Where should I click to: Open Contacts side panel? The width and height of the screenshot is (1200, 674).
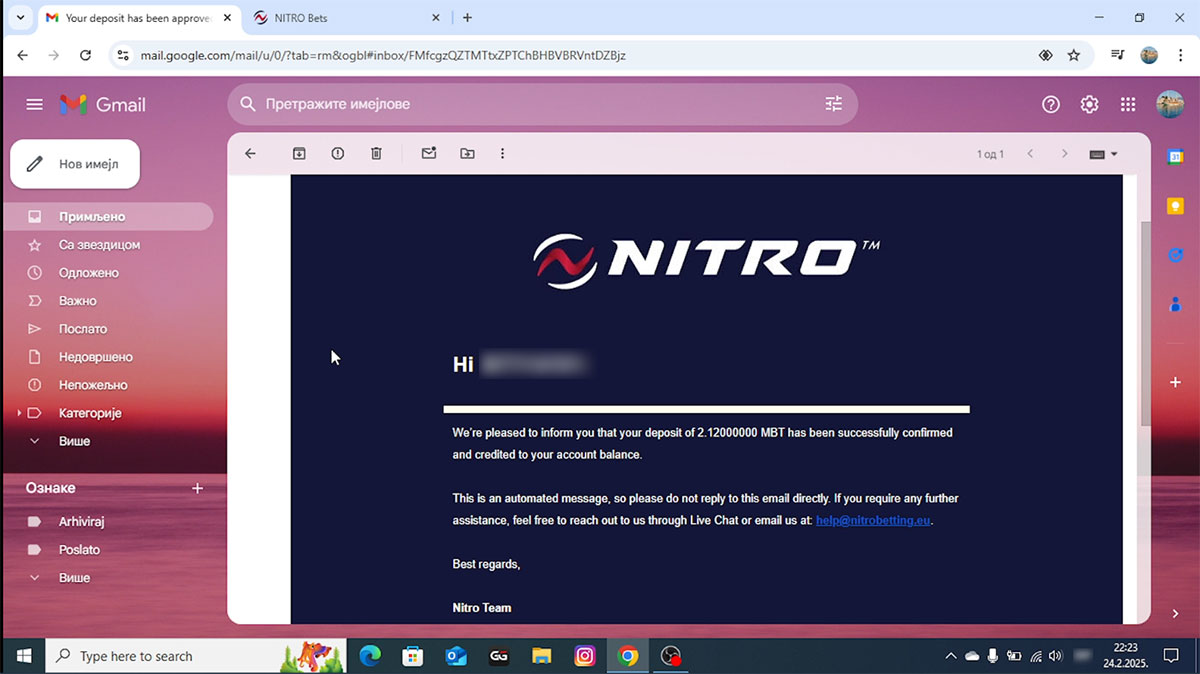click(x=1176, y=303)
